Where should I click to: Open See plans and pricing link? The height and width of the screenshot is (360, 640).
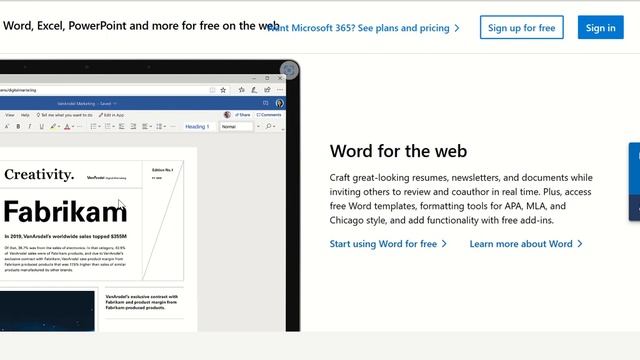(409, 28)
